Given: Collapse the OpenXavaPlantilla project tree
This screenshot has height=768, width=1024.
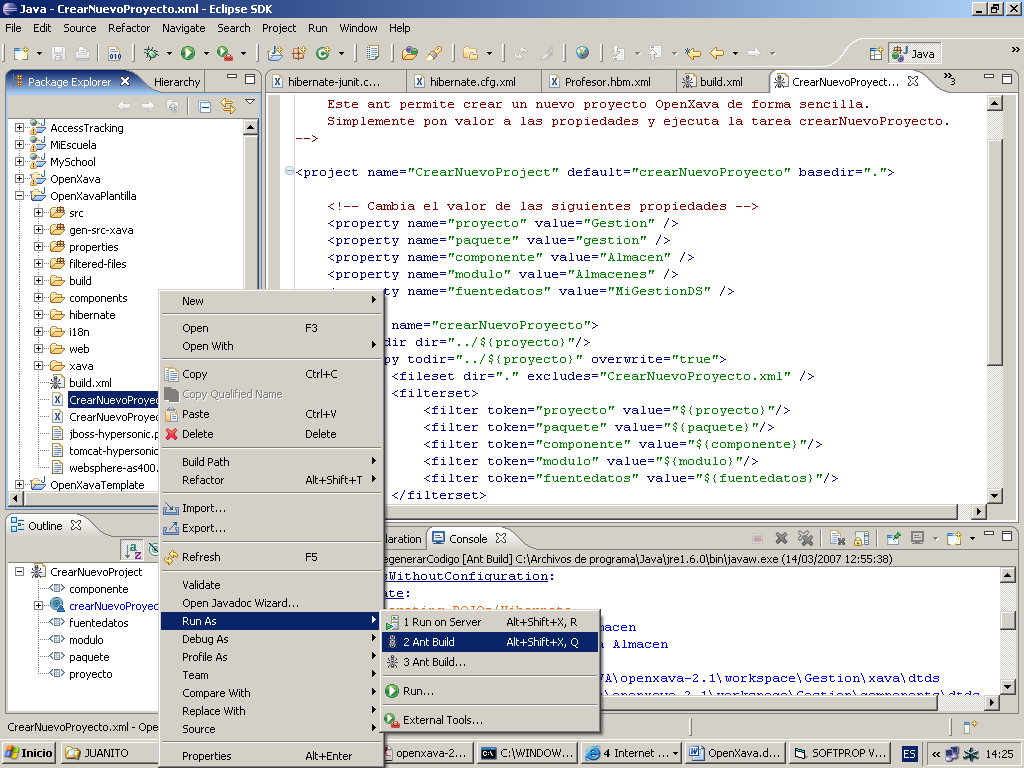Looking at the screenshot, I should pyautogui.click(x=19, y=196).
